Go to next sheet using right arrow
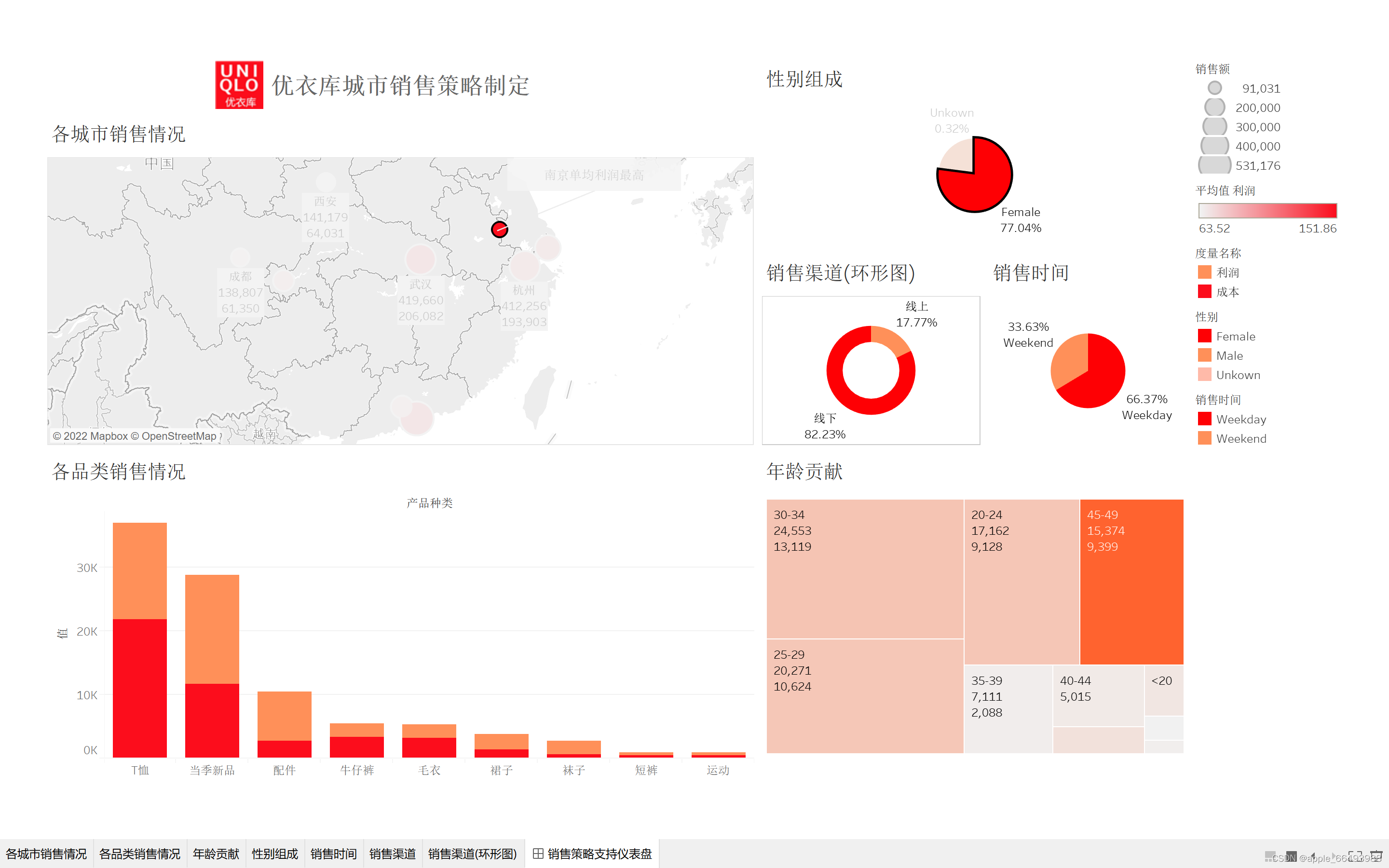Image resolution: width=1389 pixels, height=868 pixels. click(x=1334, y=856)
